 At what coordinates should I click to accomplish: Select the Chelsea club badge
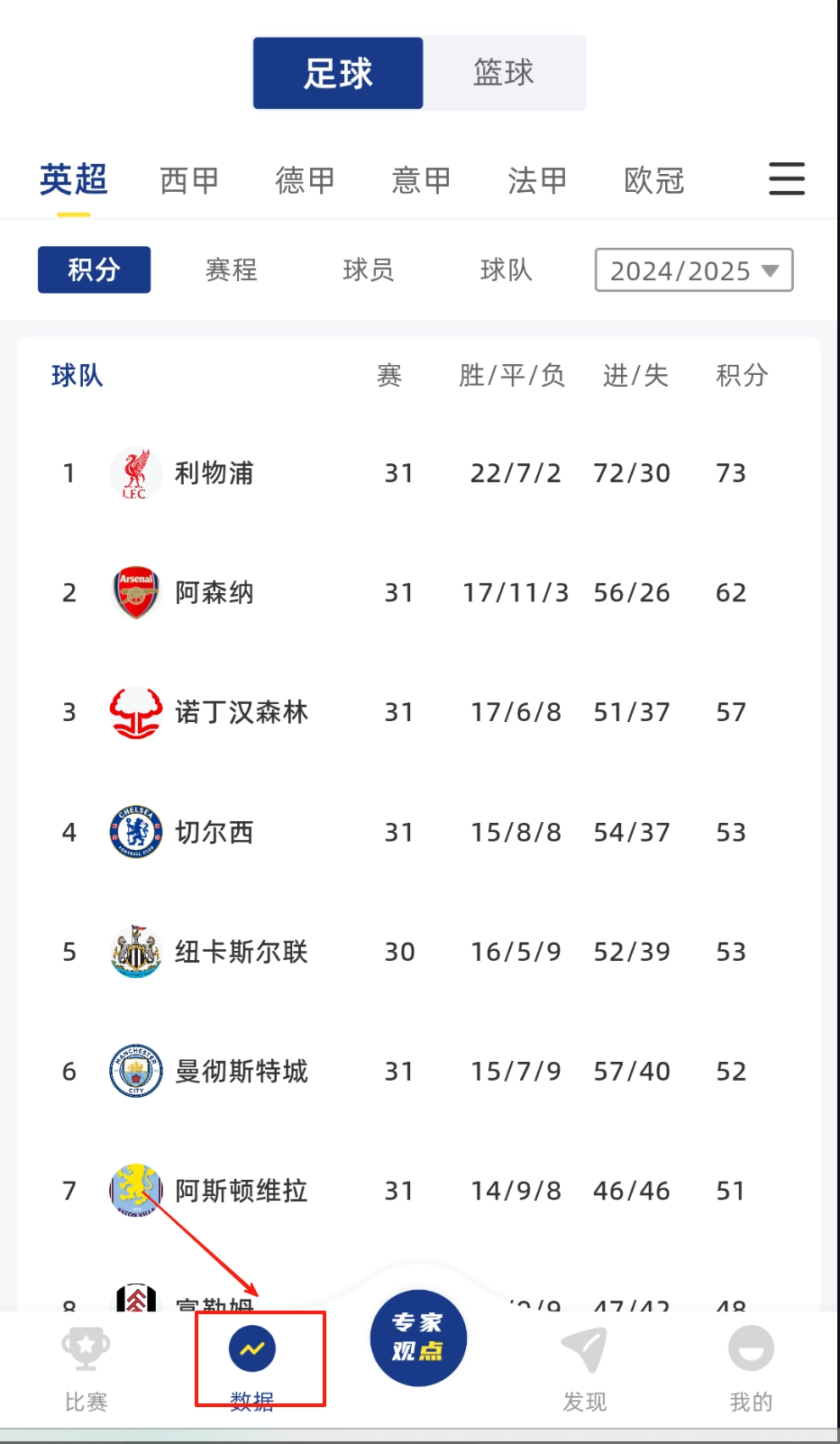pyautogui.click(x=135, y=832)
